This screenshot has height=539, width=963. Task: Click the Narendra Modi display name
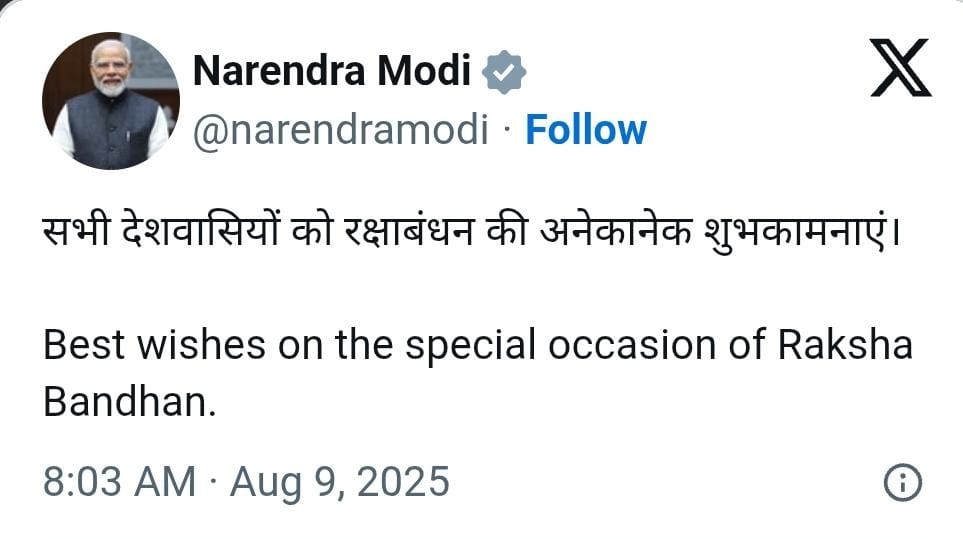[x=331, y=72]
